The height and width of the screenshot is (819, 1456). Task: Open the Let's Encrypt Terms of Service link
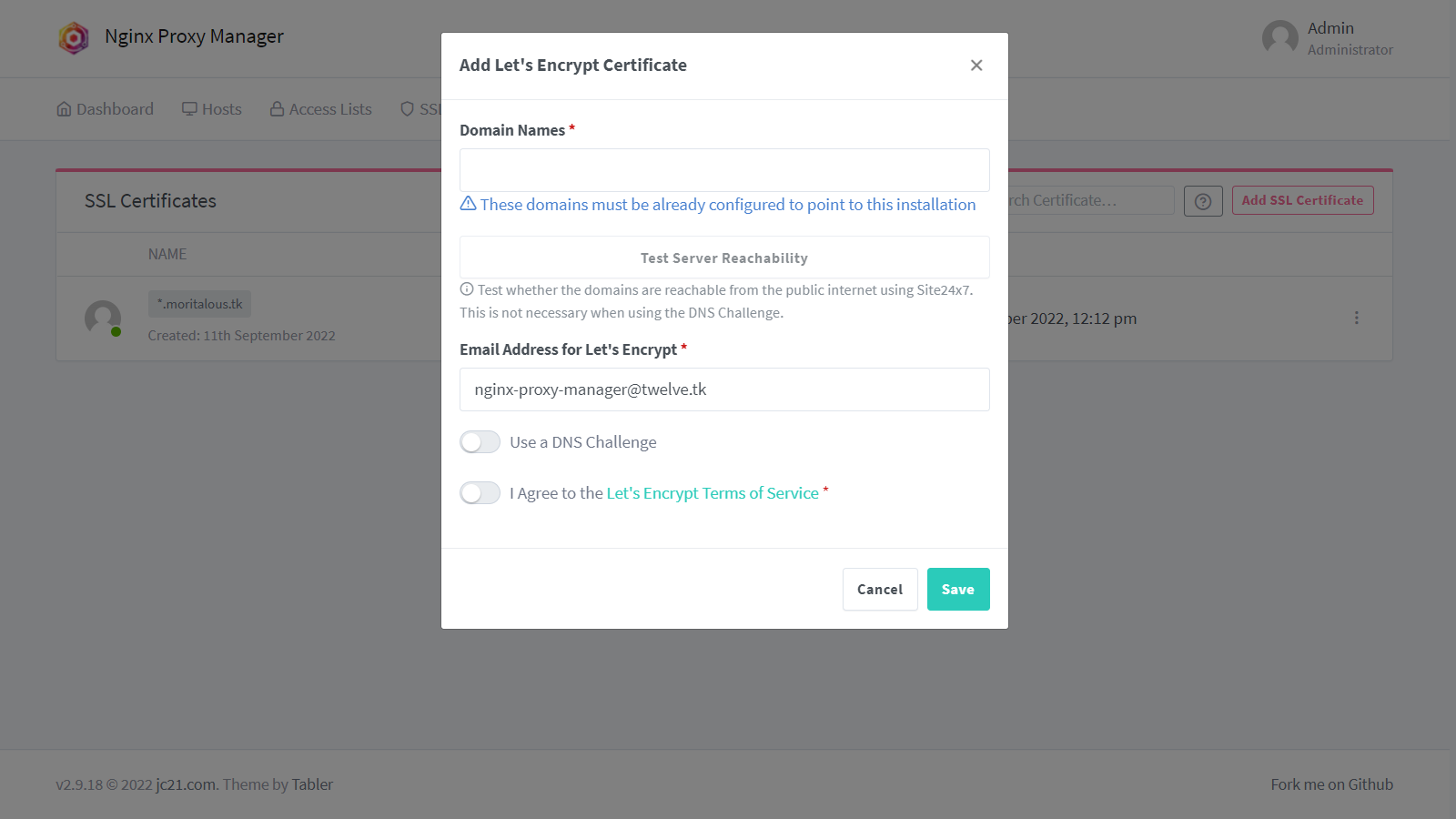point(713,493)
